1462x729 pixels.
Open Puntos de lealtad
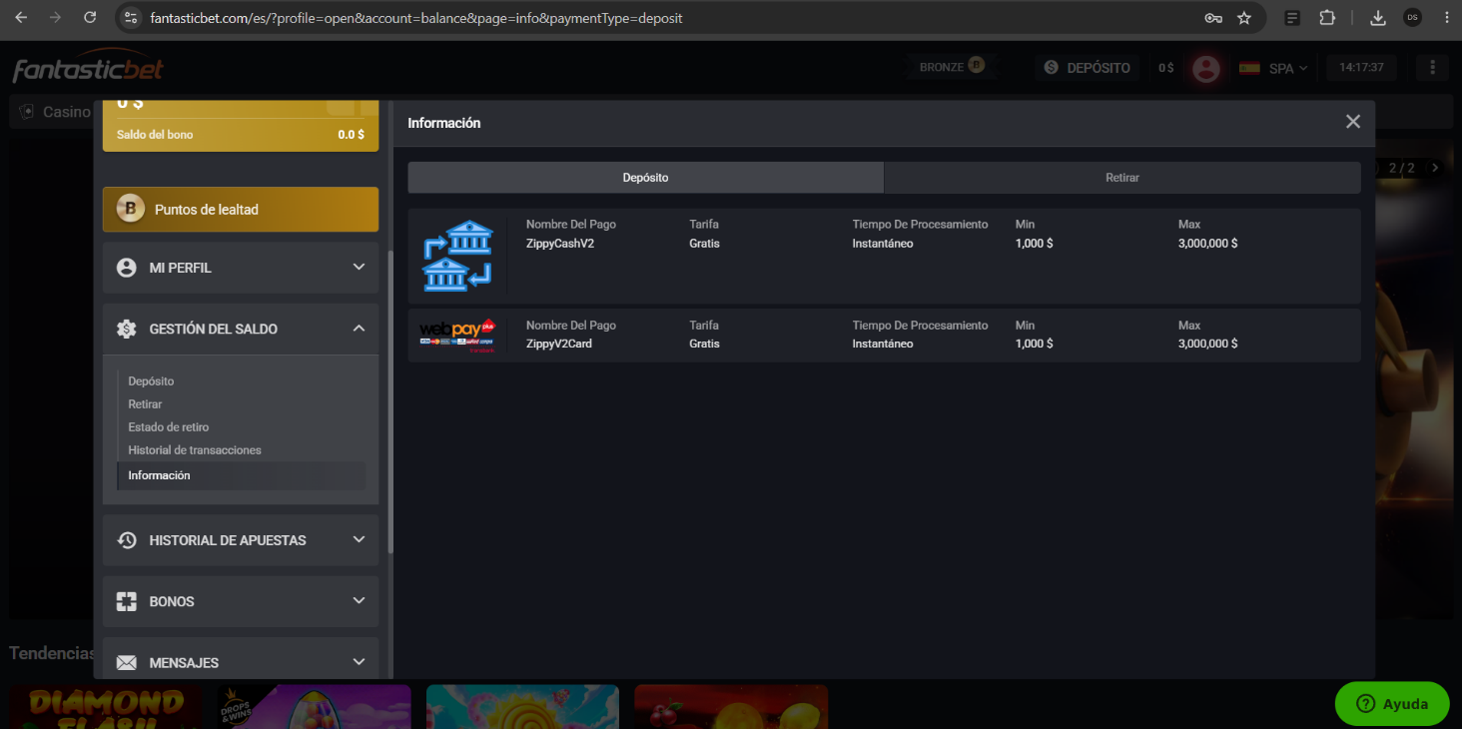coord(241,209)
